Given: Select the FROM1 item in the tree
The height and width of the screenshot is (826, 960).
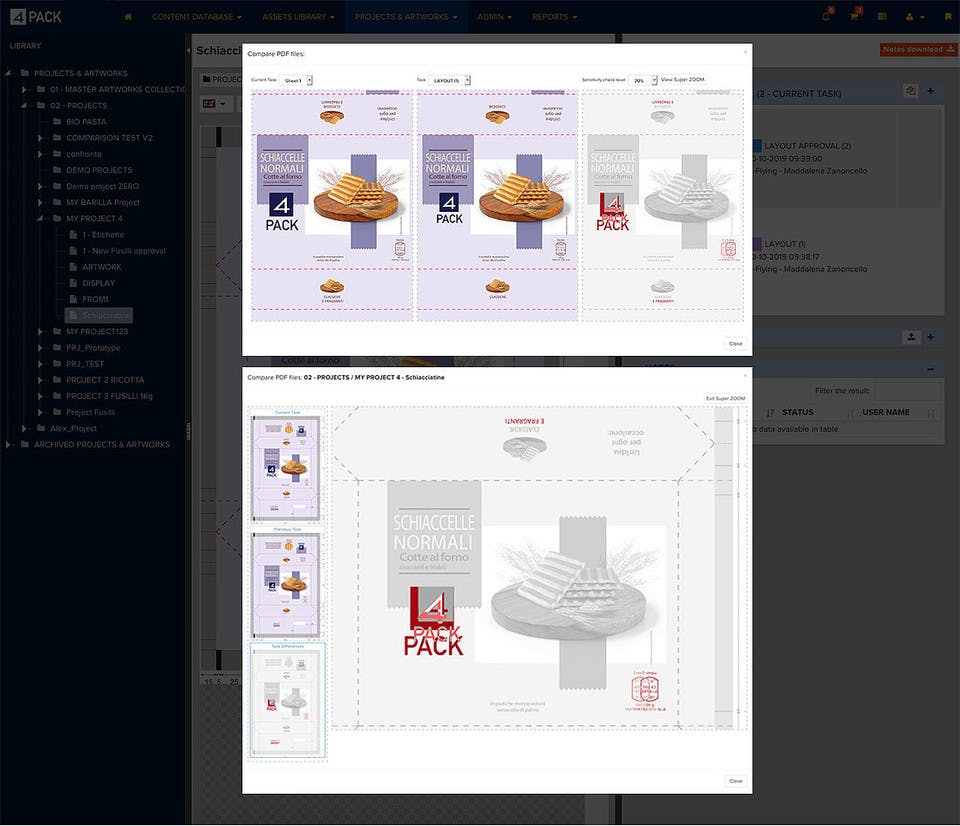Looking at the screenshot, I should 95,299.
